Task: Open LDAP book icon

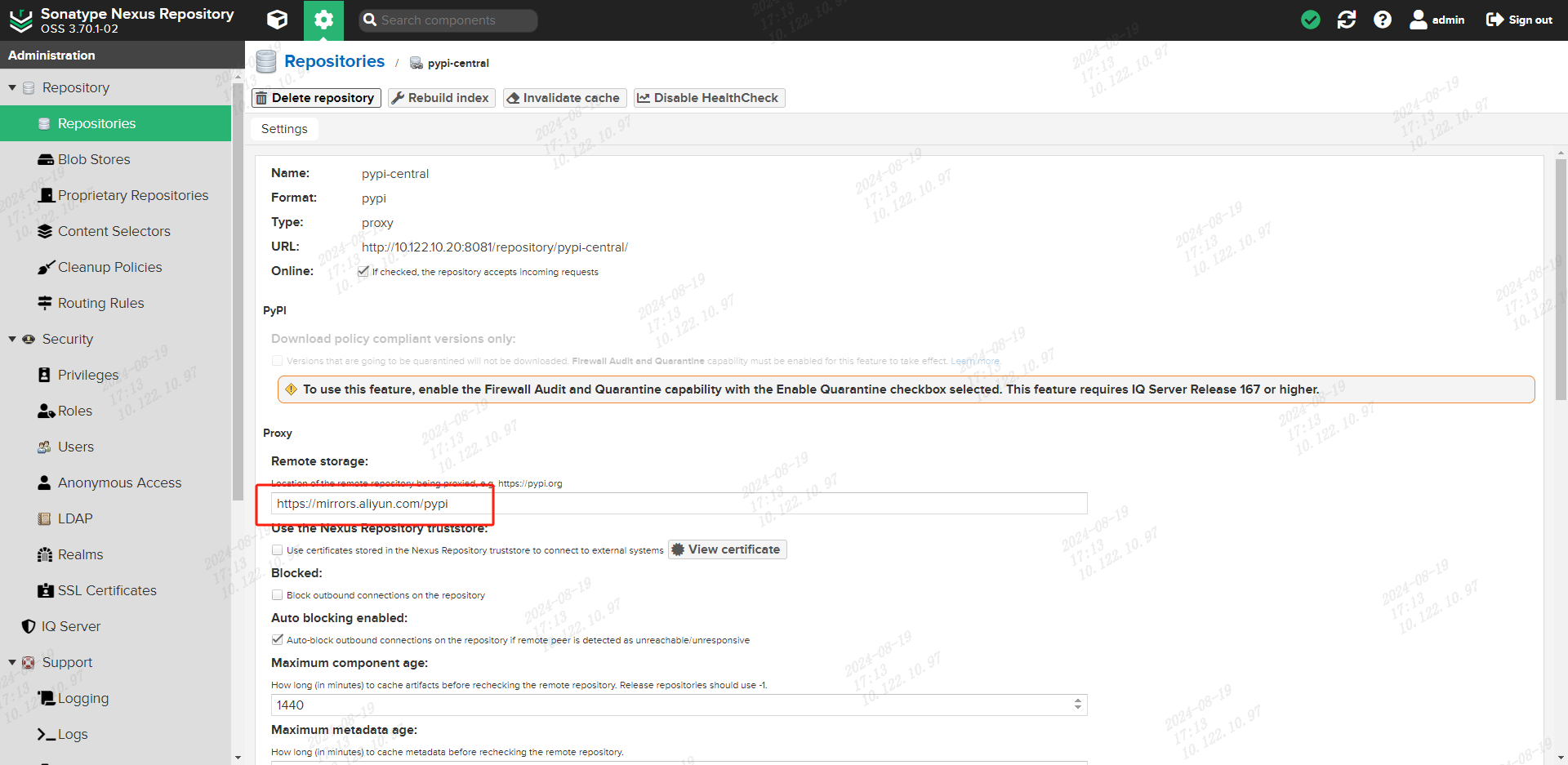Action: pos(46,518)
